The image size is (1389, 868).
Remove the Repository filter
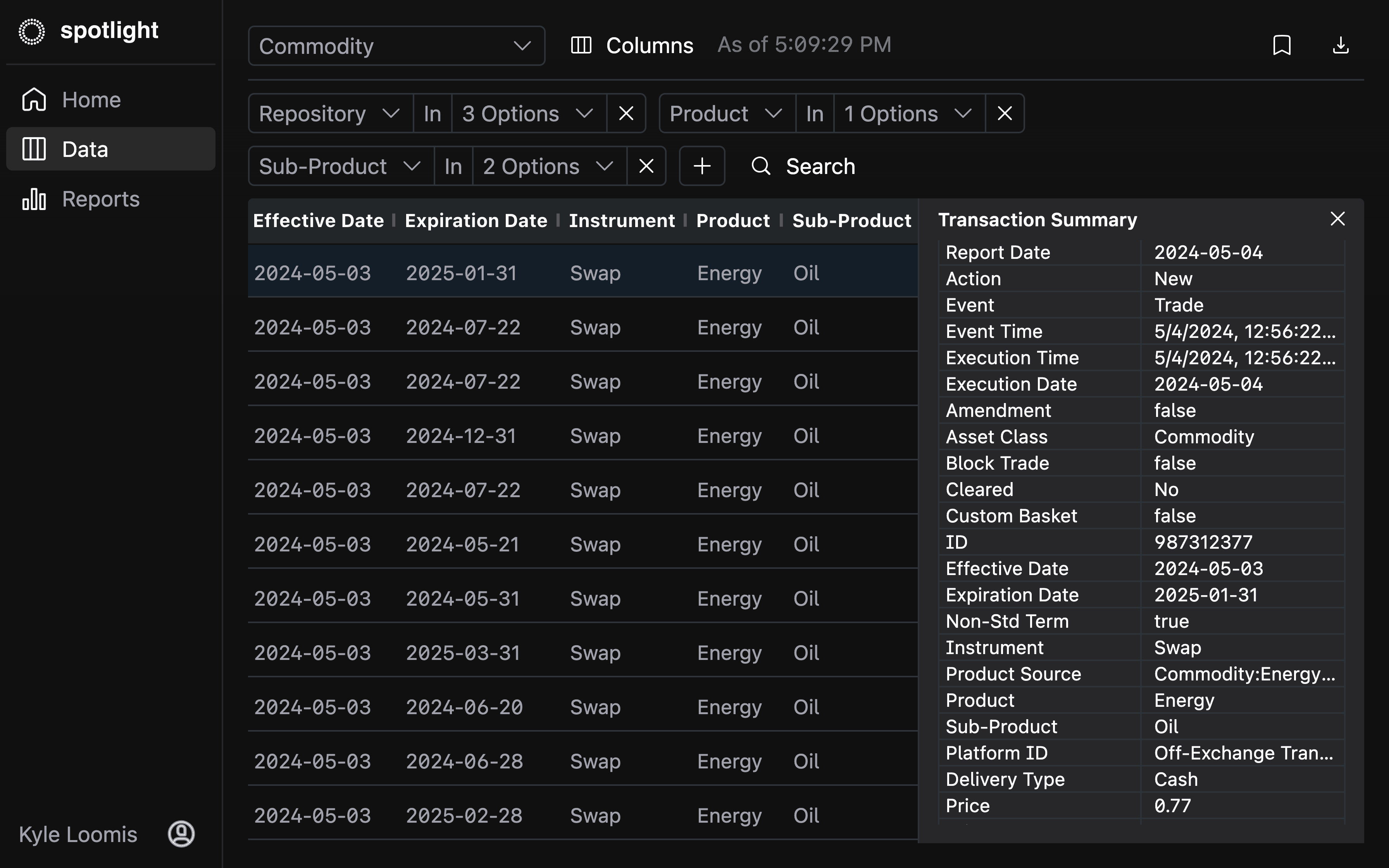626,114
